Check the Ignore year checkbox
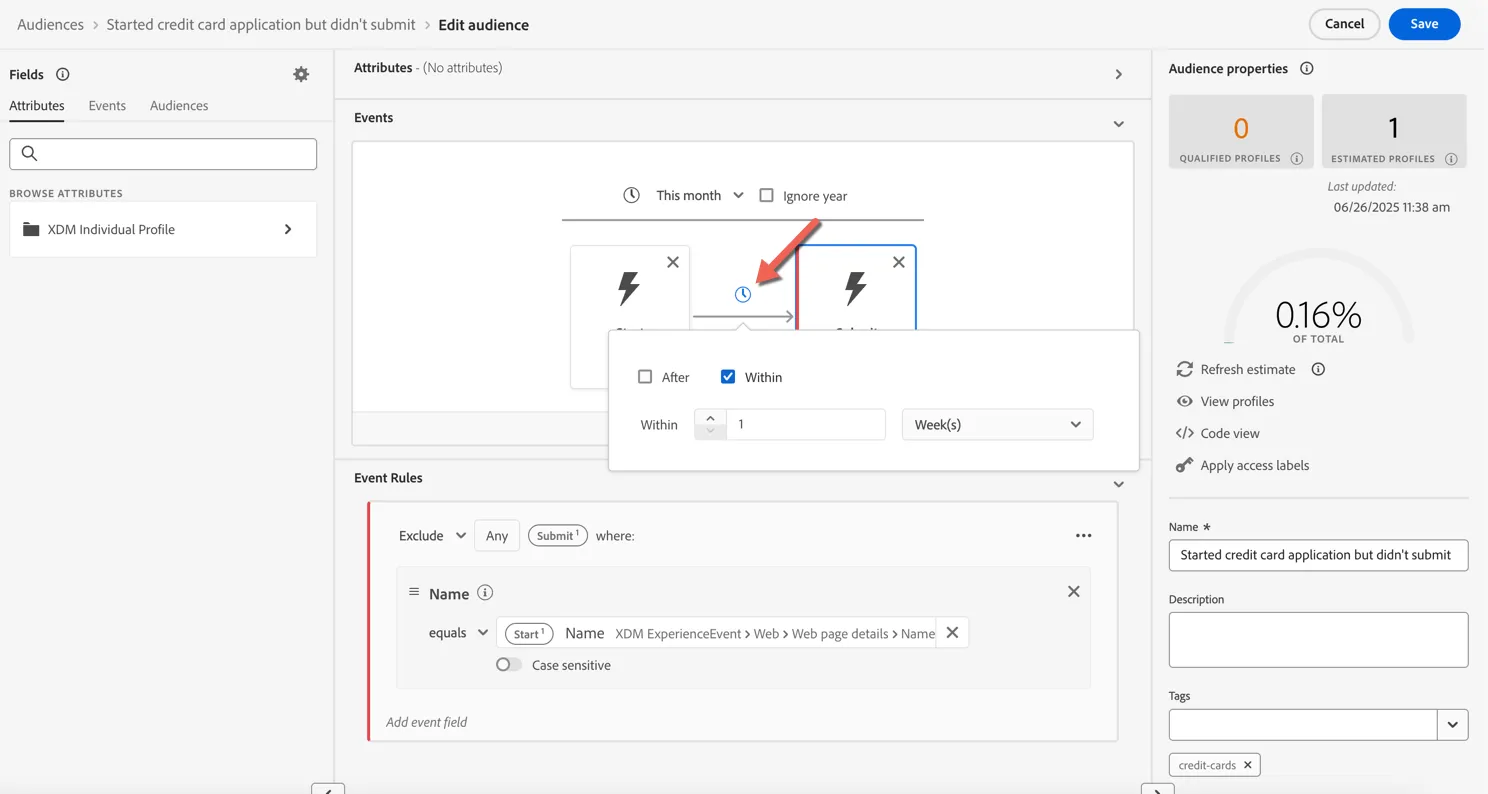 [766, 195]
